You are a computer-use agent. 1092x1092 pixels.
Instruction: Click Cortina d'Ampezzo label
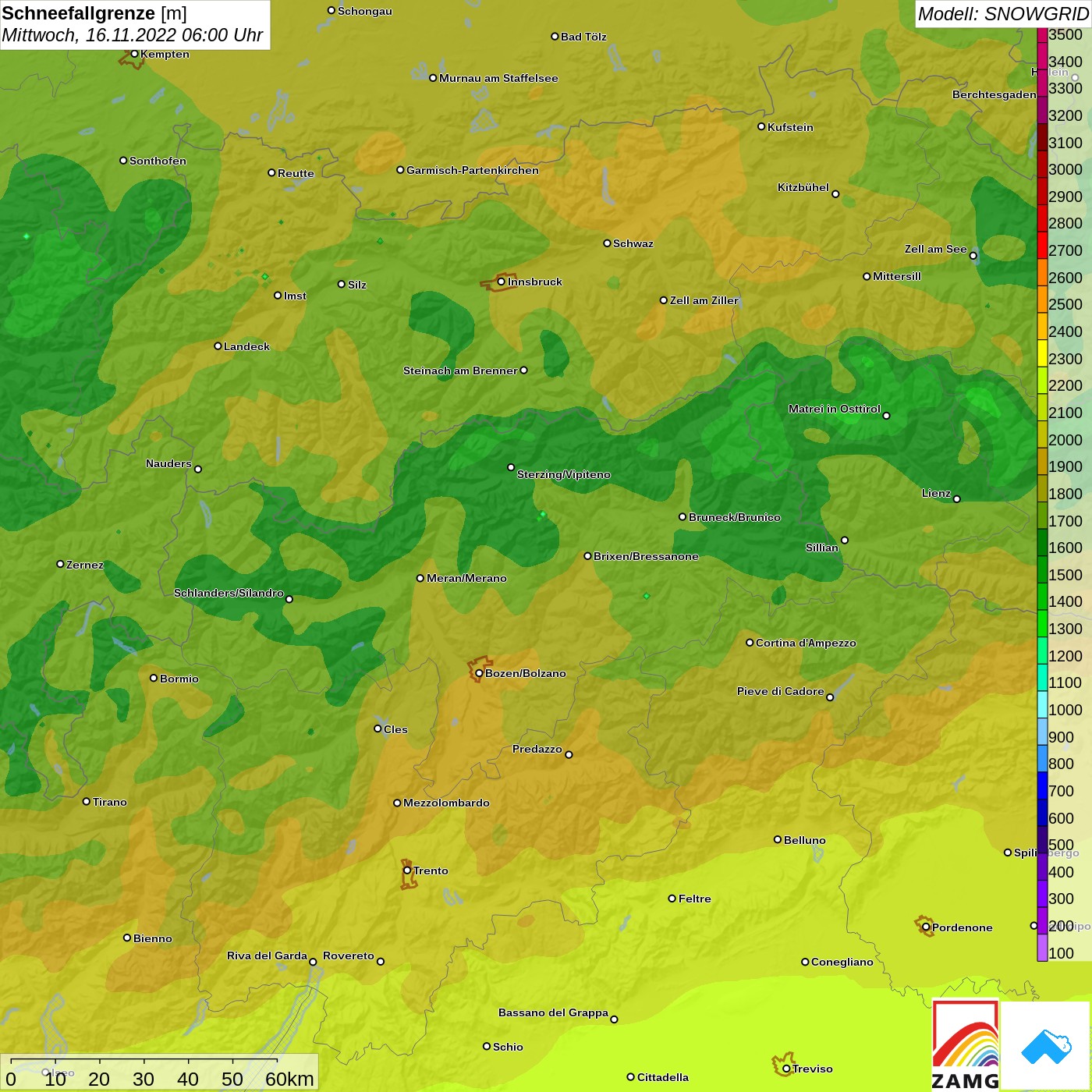point(806,643)
